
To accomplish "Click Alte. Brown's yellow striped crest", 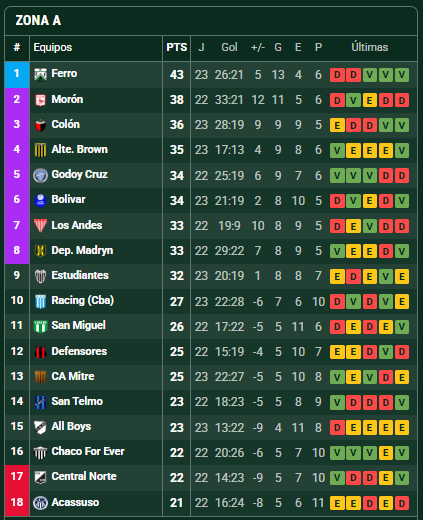I will pyautogui.click(x=40, y=150).
